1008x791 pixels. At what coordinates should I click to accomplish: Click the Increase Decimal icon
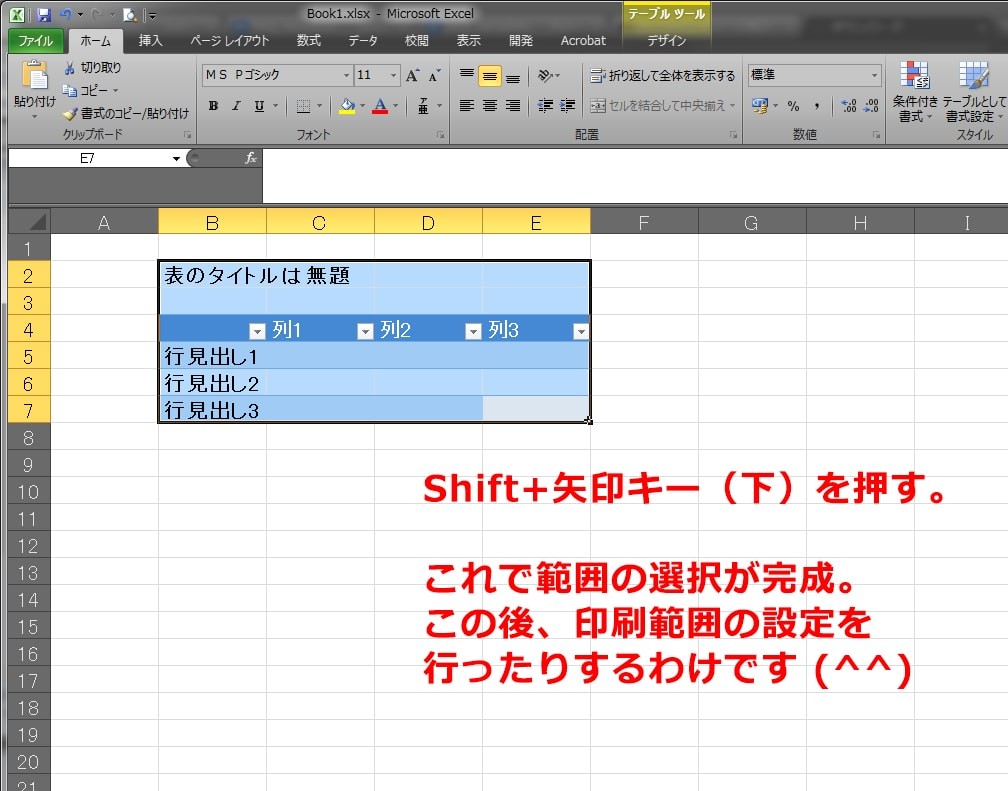(x=849, y=105)
